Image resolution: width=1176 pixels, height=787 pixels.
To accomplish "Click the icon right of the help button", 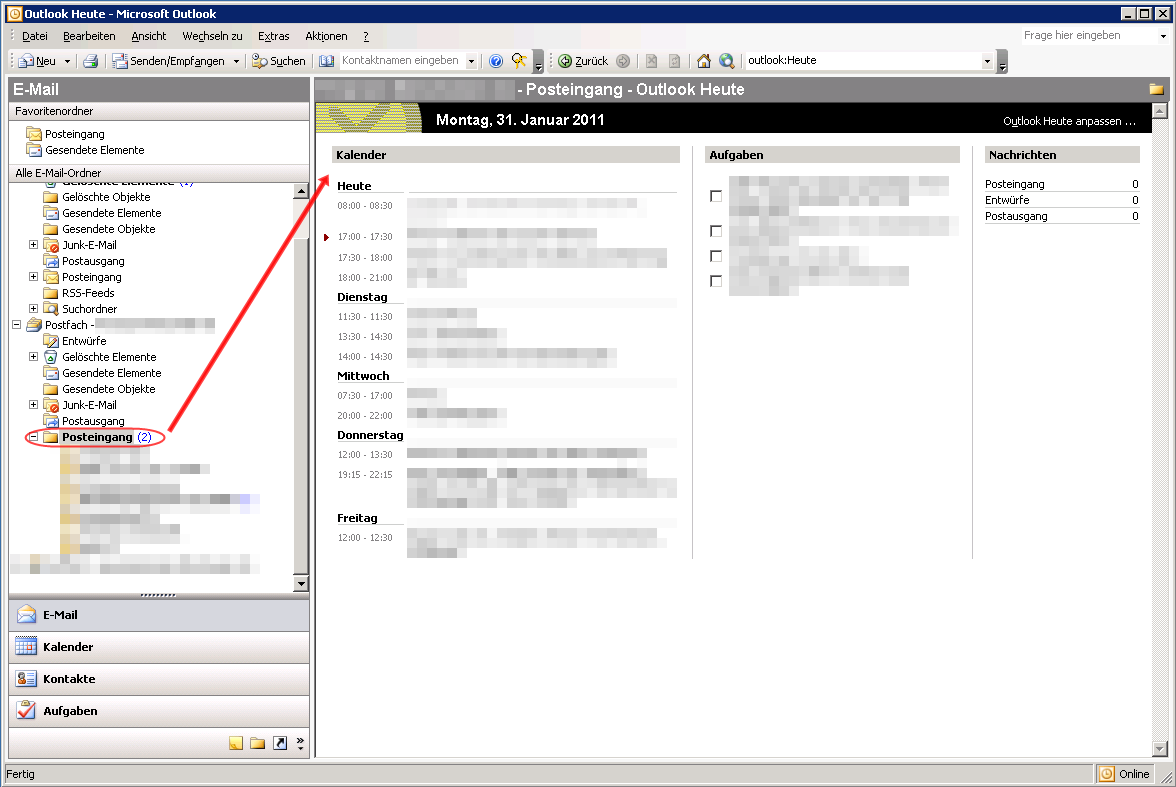I will tap(519, 61).
